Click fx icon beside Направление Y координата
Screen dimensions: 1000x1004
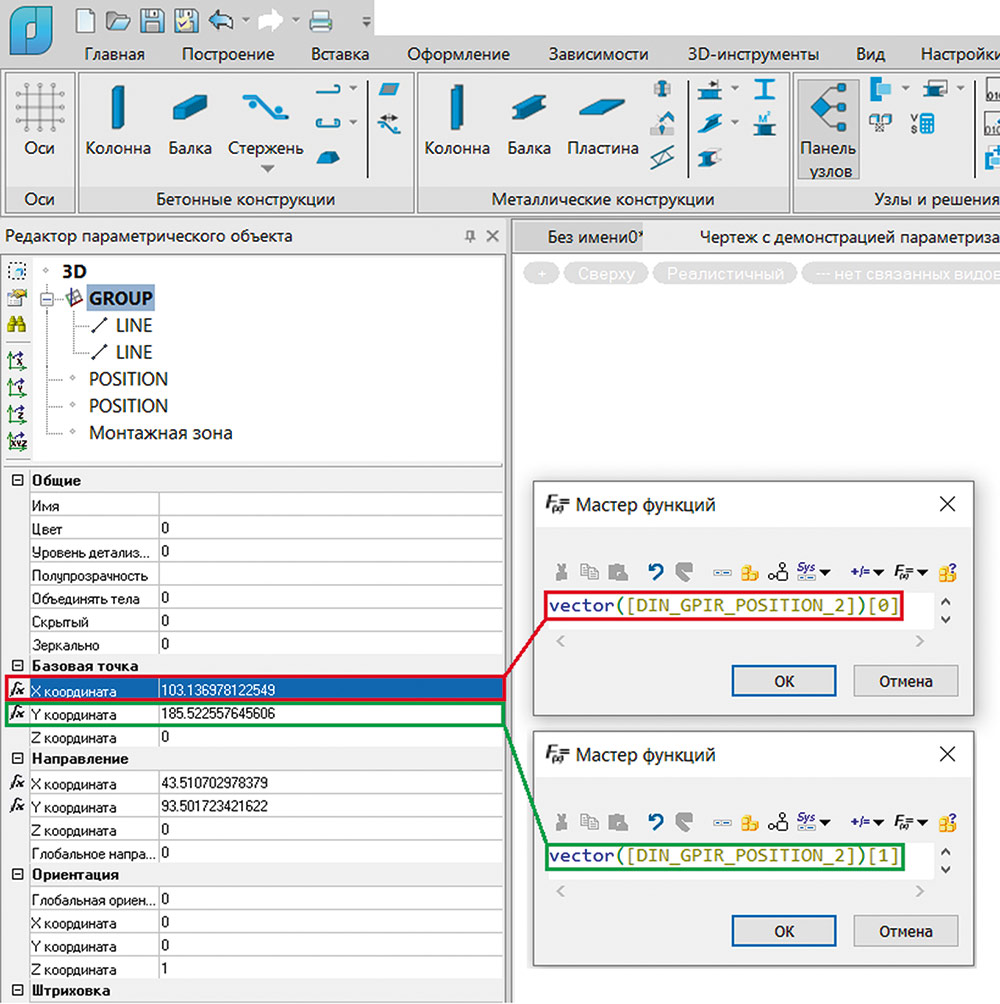tap(17, 805)
